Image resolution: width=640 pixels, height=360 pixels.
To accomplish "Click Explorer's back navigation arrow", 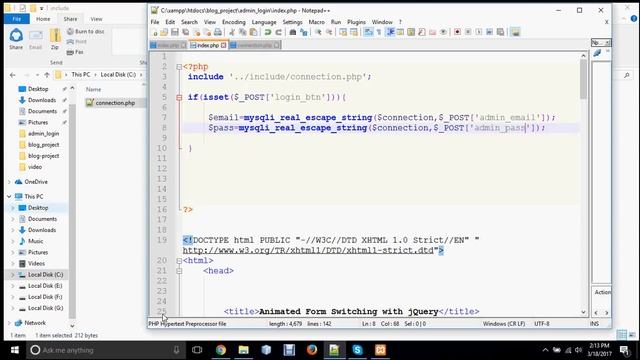I will 13,75.
